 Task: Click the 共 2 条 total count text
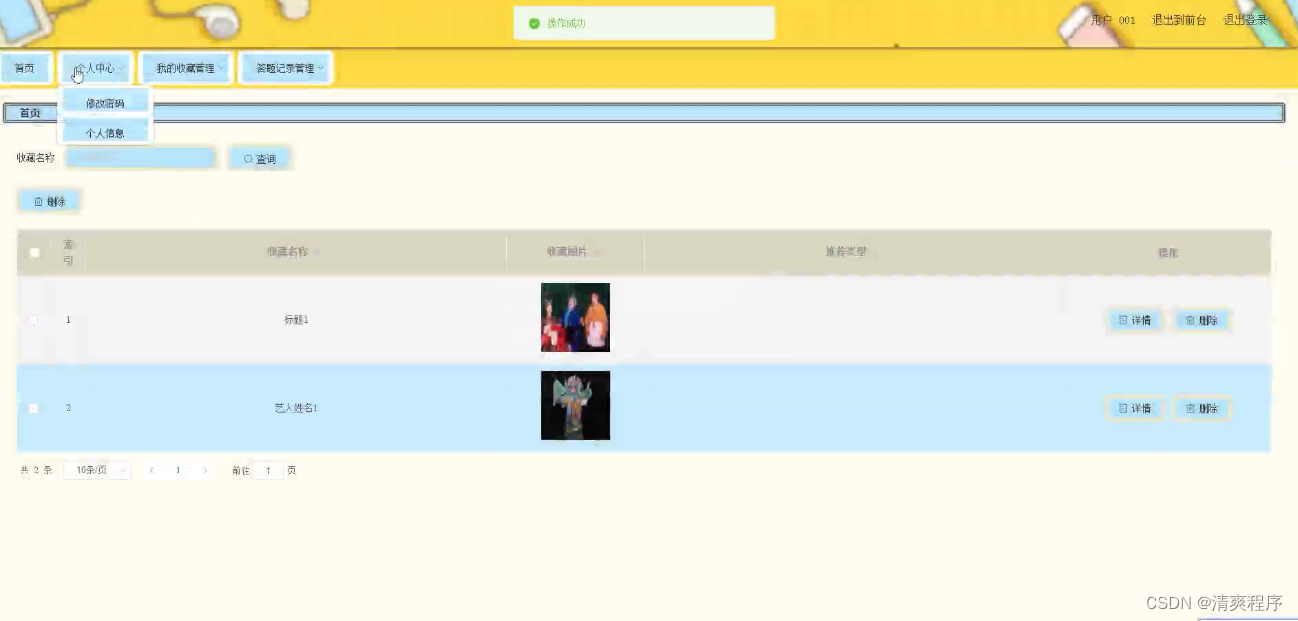point(36,470)
